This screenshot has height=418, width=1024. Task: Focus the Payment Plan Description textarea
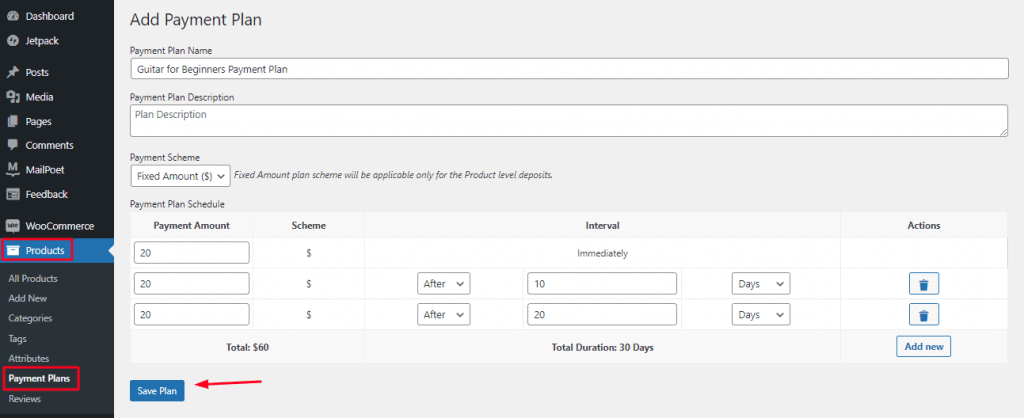point(568,121)
